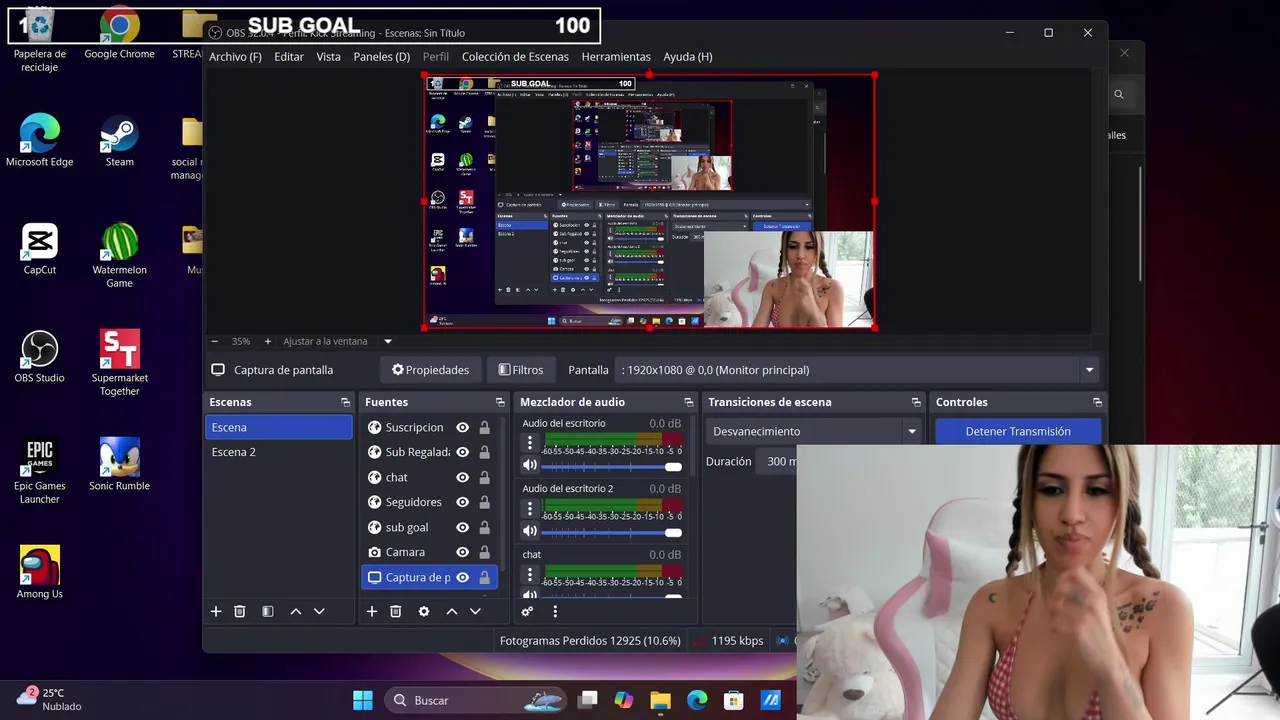1280x720 pixels.
Task: Hide the Seguidores source
Action: pyautogui.click(x=462, y=502)
